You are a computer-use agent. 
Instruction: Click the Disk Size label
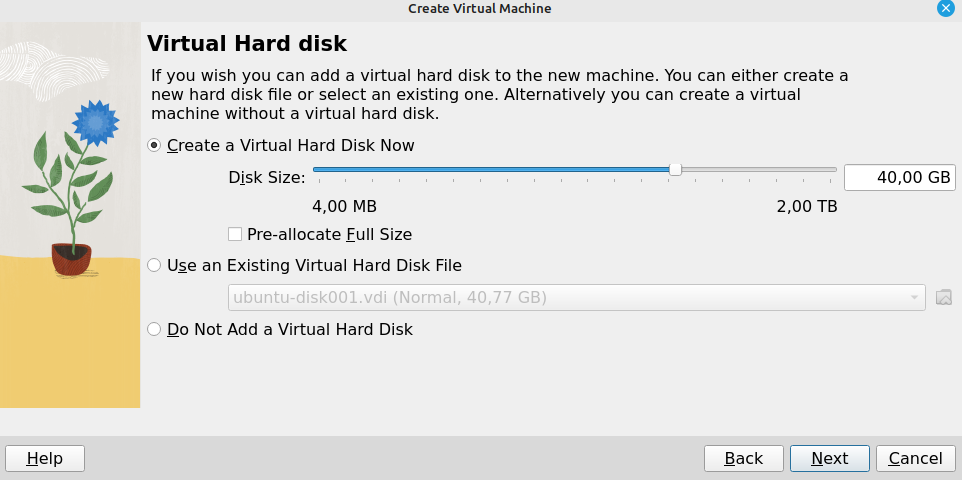[x=267, y=178]
